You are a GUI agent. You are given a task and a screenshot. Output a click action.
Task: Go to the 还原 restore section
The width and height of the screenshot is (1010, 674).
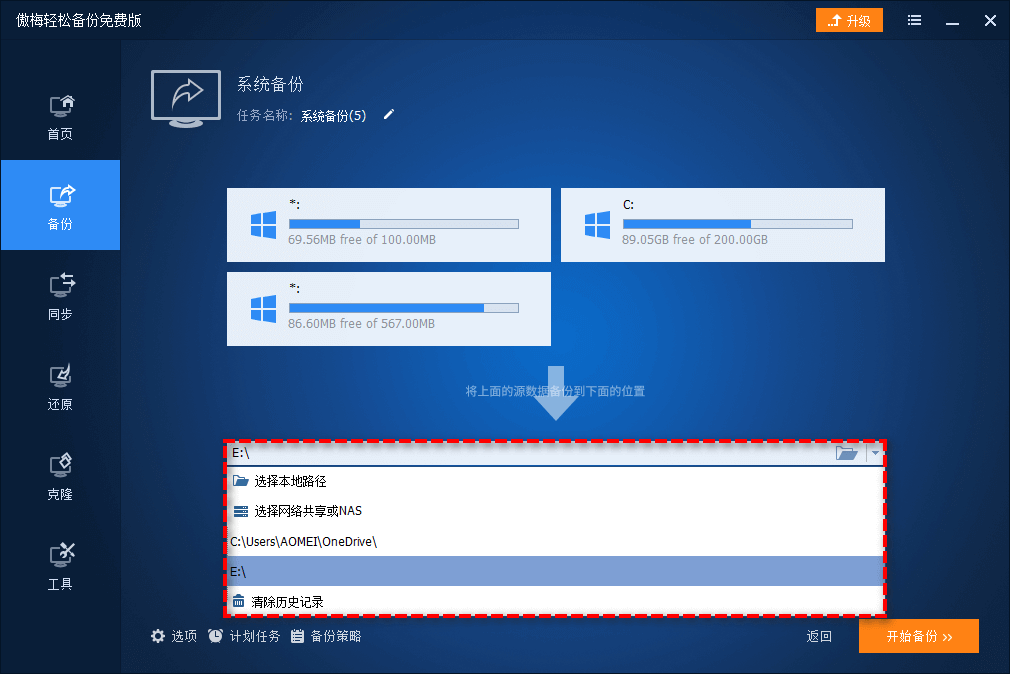(x=60, y=386)
